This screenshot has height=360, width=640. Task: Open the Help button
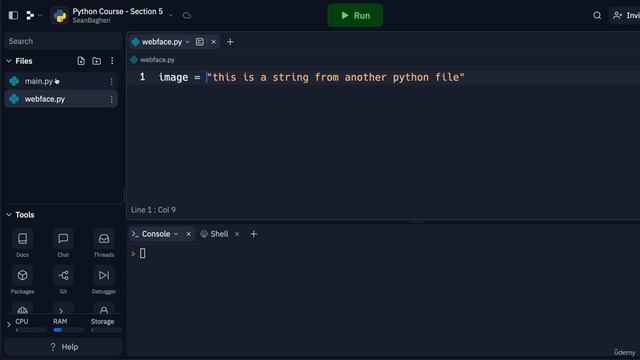tap(63, 347)
